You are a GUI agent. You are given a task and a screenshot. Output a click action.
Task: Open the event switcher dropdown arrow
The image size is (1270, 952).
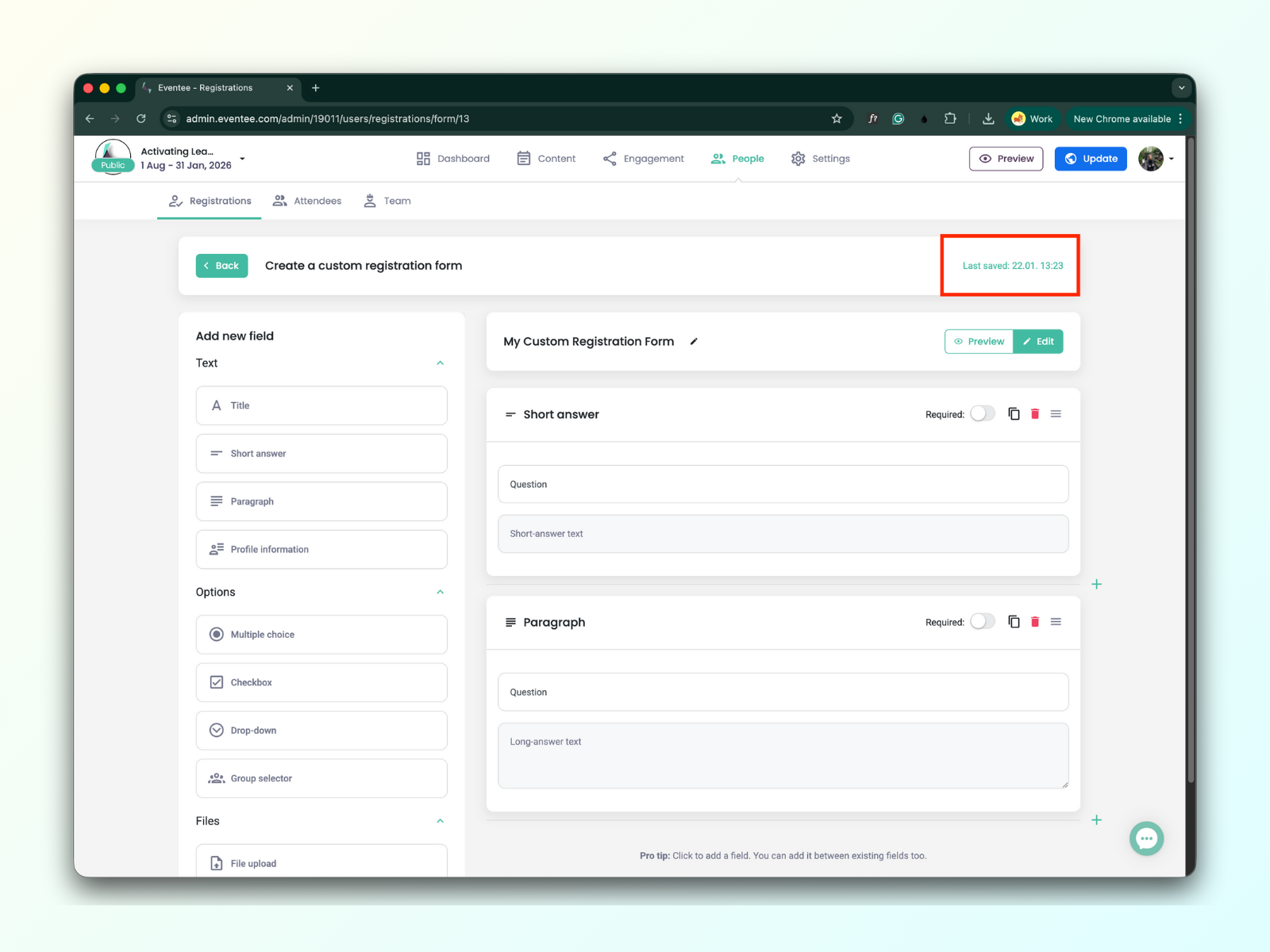(x=242, y=159)
